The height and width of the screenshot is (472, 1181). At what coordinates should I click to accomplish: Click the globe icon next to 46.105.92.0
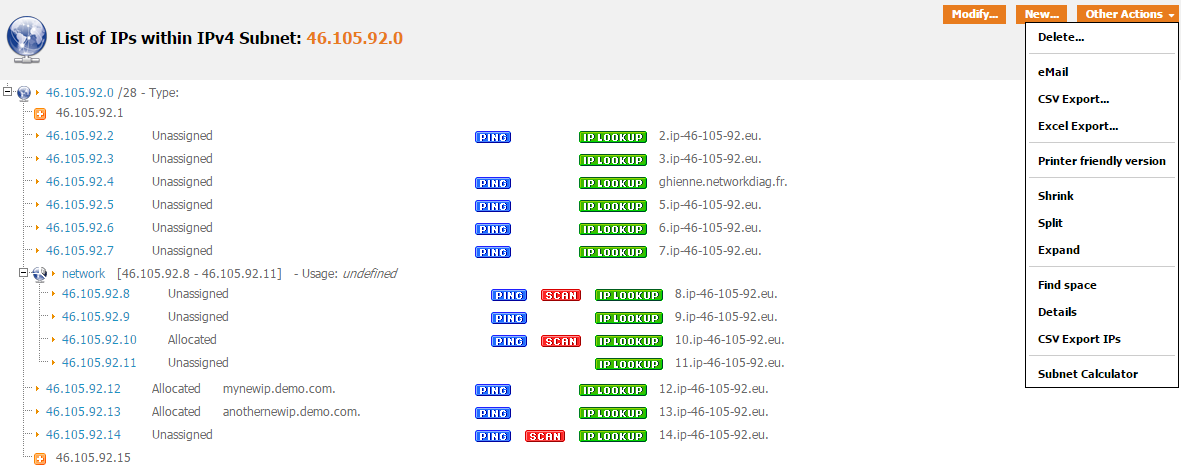pyautogui.click(x=24, y=93)
